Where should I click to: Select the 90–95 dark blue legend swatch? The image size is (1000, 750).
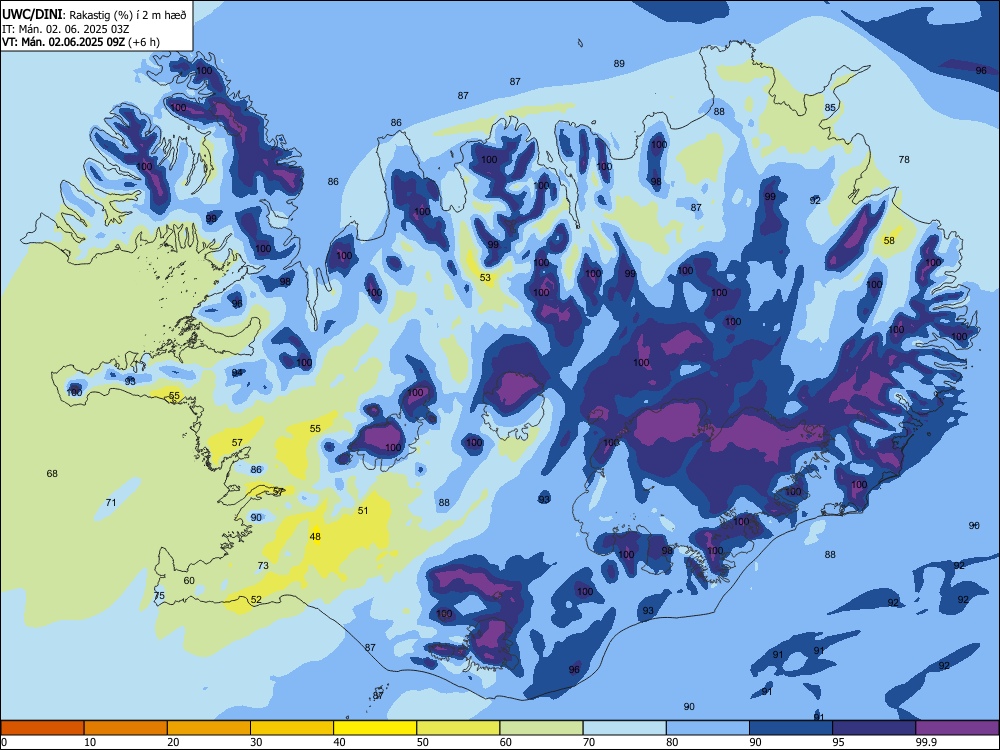pos(791,728)
